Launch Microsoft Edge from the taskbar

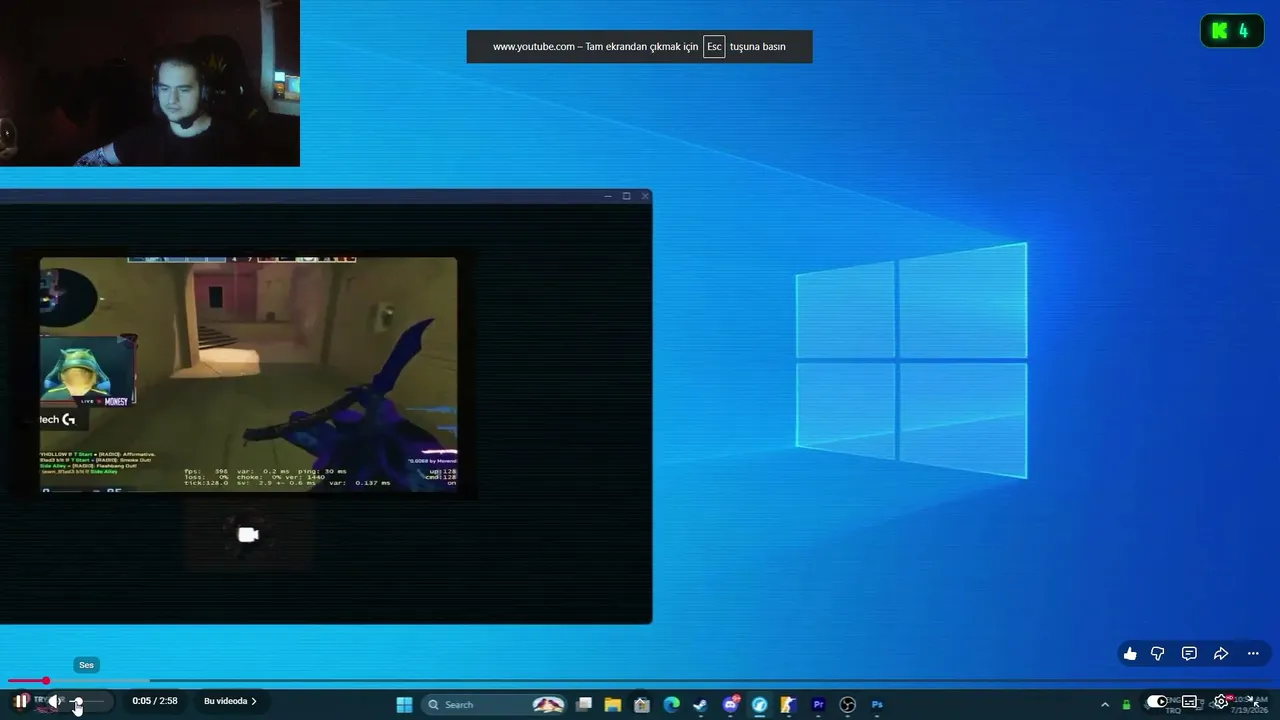tap(672, 705)
